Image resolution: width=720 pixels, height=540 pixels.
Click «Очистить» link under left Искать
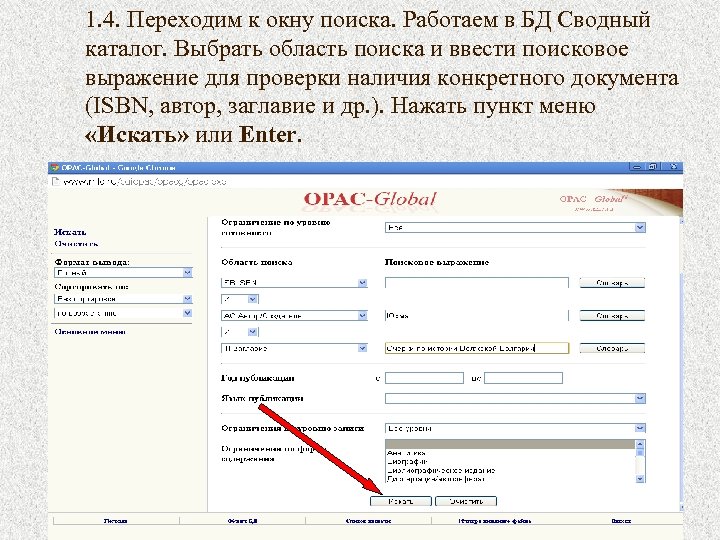click(76, 243)
